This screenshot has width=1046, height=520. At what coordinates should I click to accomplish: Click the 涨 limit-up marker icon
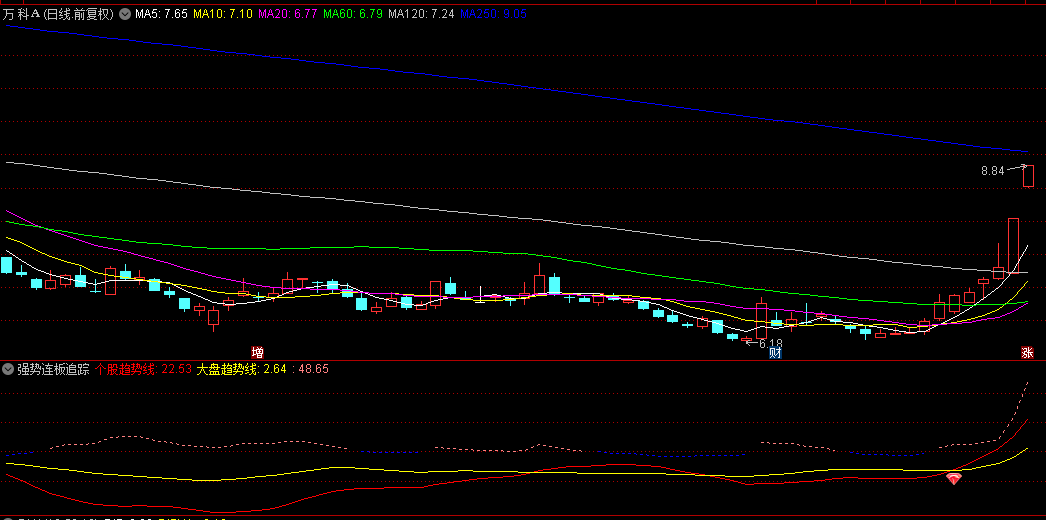pyautogui.click(x=1027, y=353)
